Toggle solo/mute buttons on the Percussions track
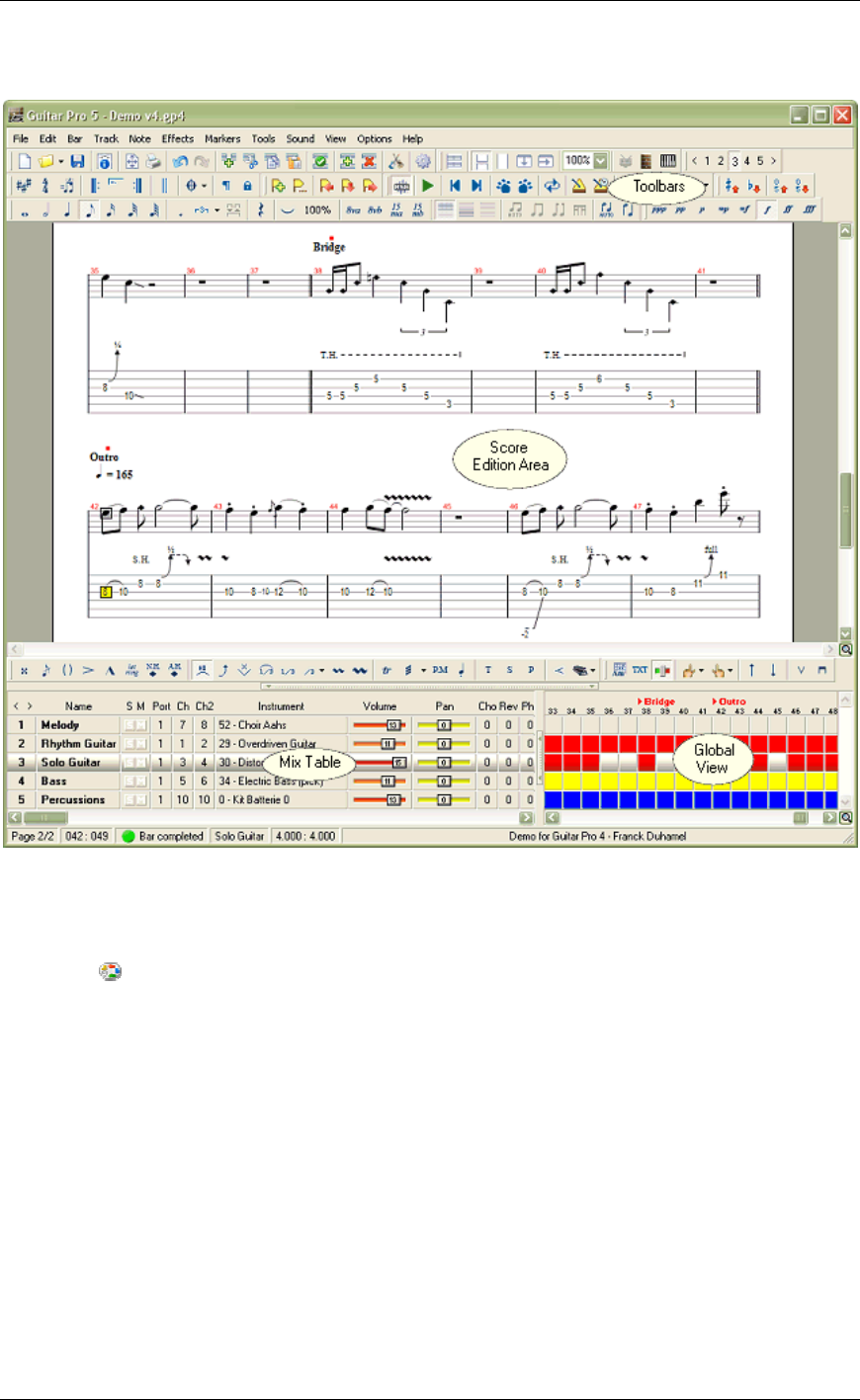860x1400 pixels. tap(134, 800)
